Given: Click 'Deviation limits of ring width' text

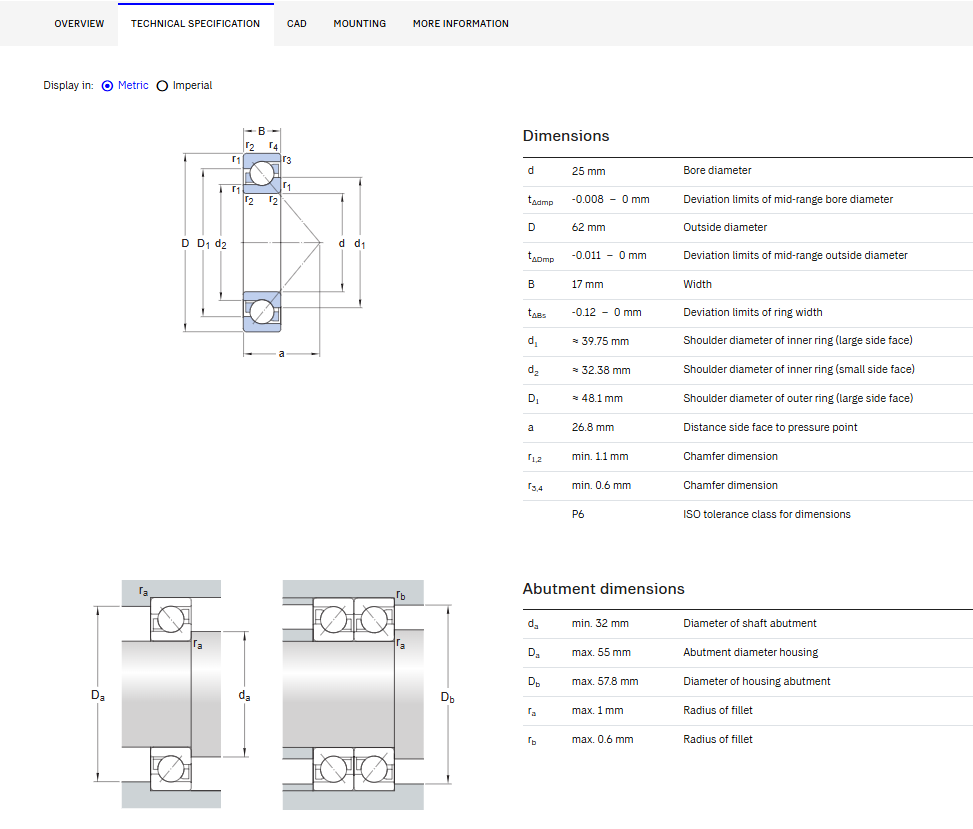Looking at the screenshot, I should [753, 313].
